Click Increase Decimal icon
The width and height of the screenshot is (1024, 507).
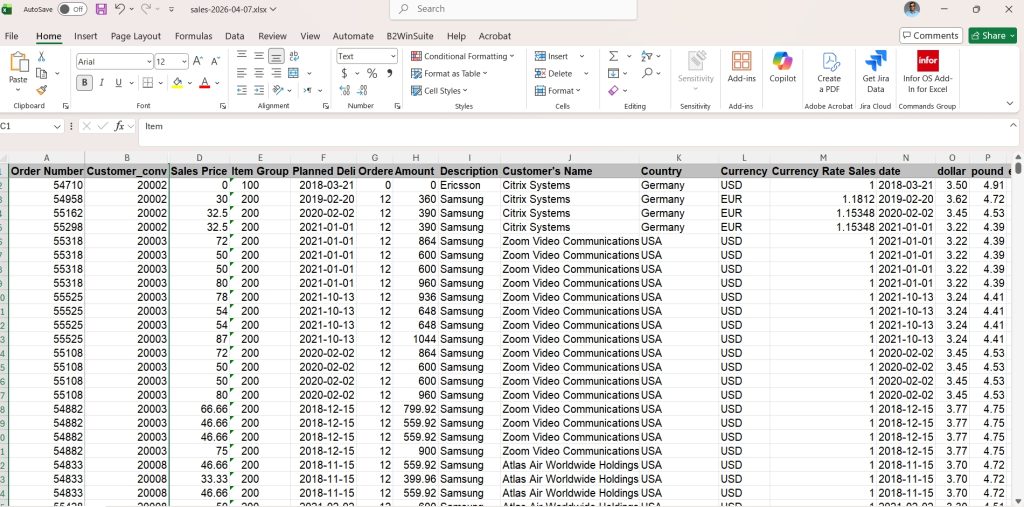click(344, 90)
